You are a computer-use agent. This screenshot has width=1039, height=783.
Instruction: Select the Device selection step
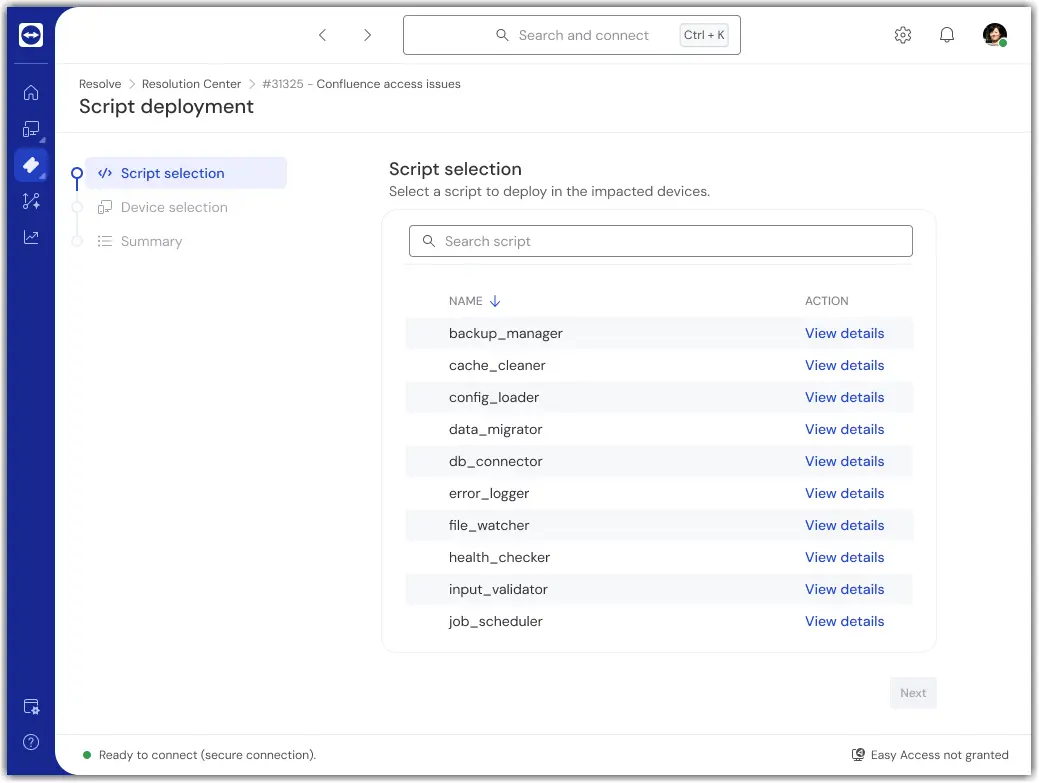(174, 207)
